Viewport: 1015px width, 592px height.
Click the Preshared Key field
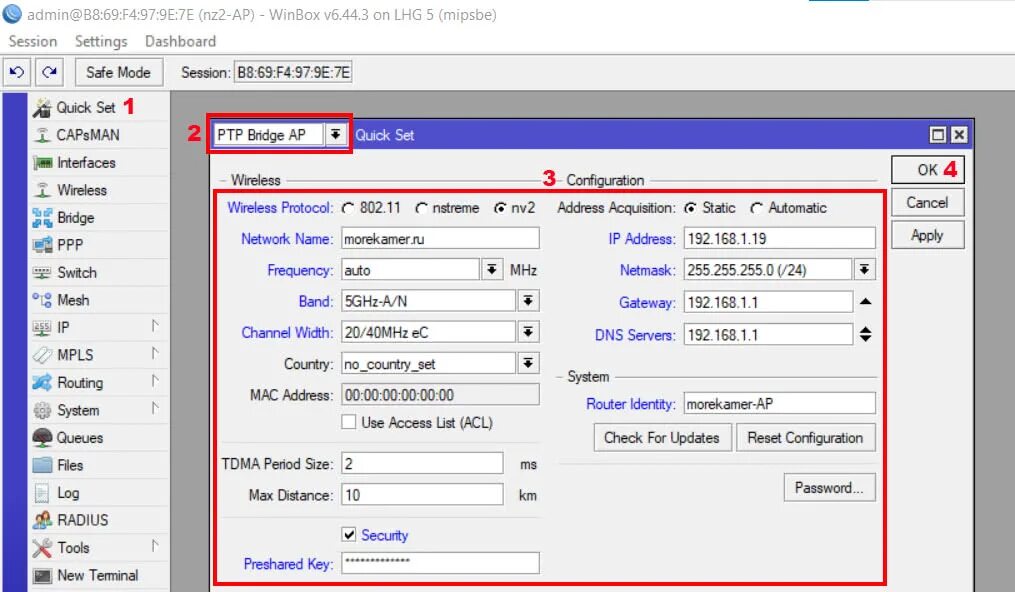pyautogui.click(x=440, y=563)
